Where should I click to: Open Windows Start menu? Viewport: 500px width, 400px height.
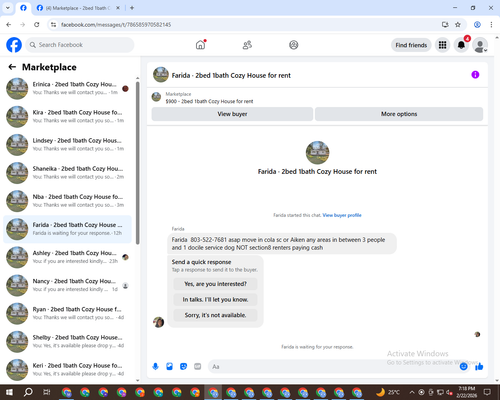[x=9, y=392]
